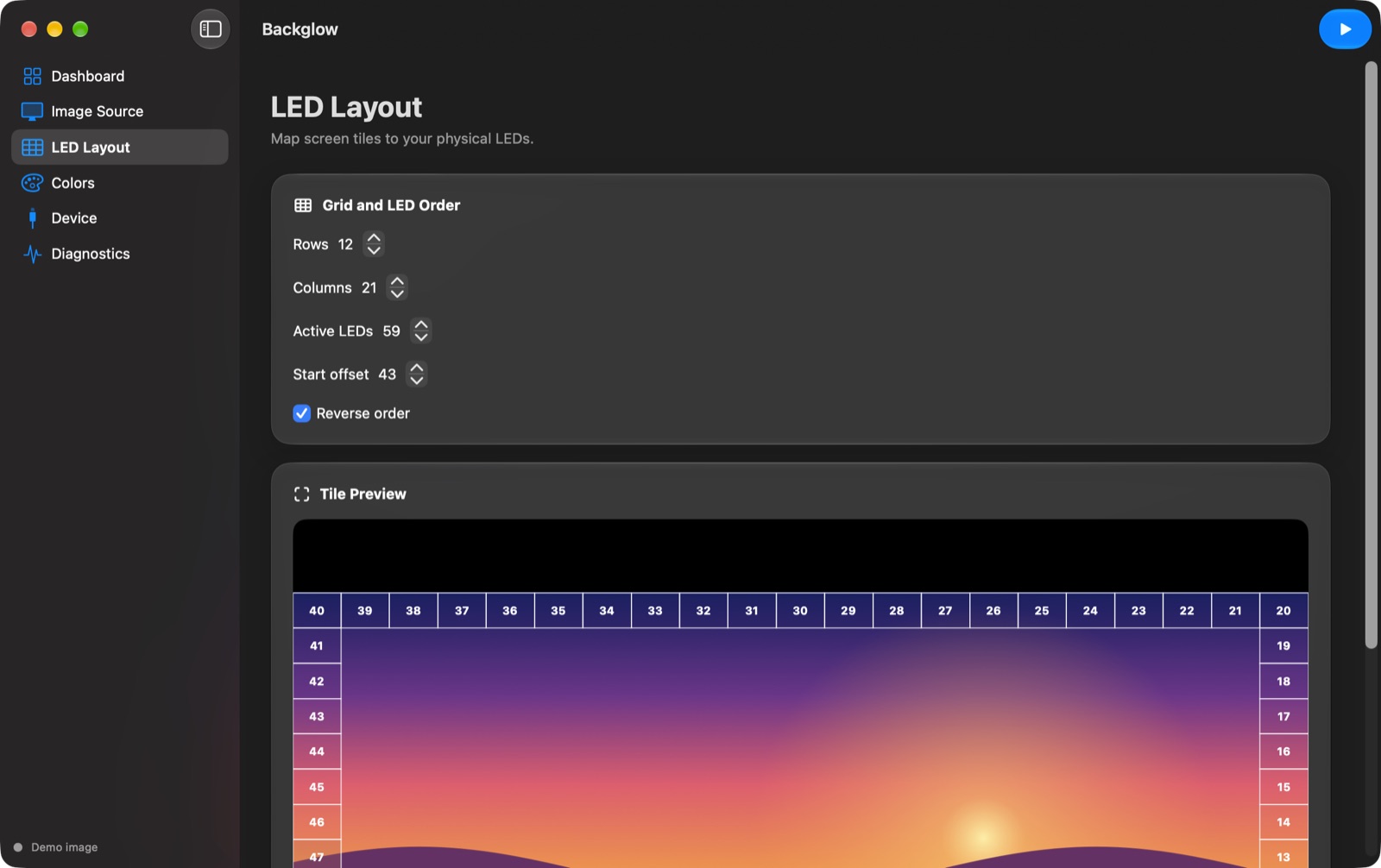Click the viewfinder icon beside Tile Preview

coord(301,494)
